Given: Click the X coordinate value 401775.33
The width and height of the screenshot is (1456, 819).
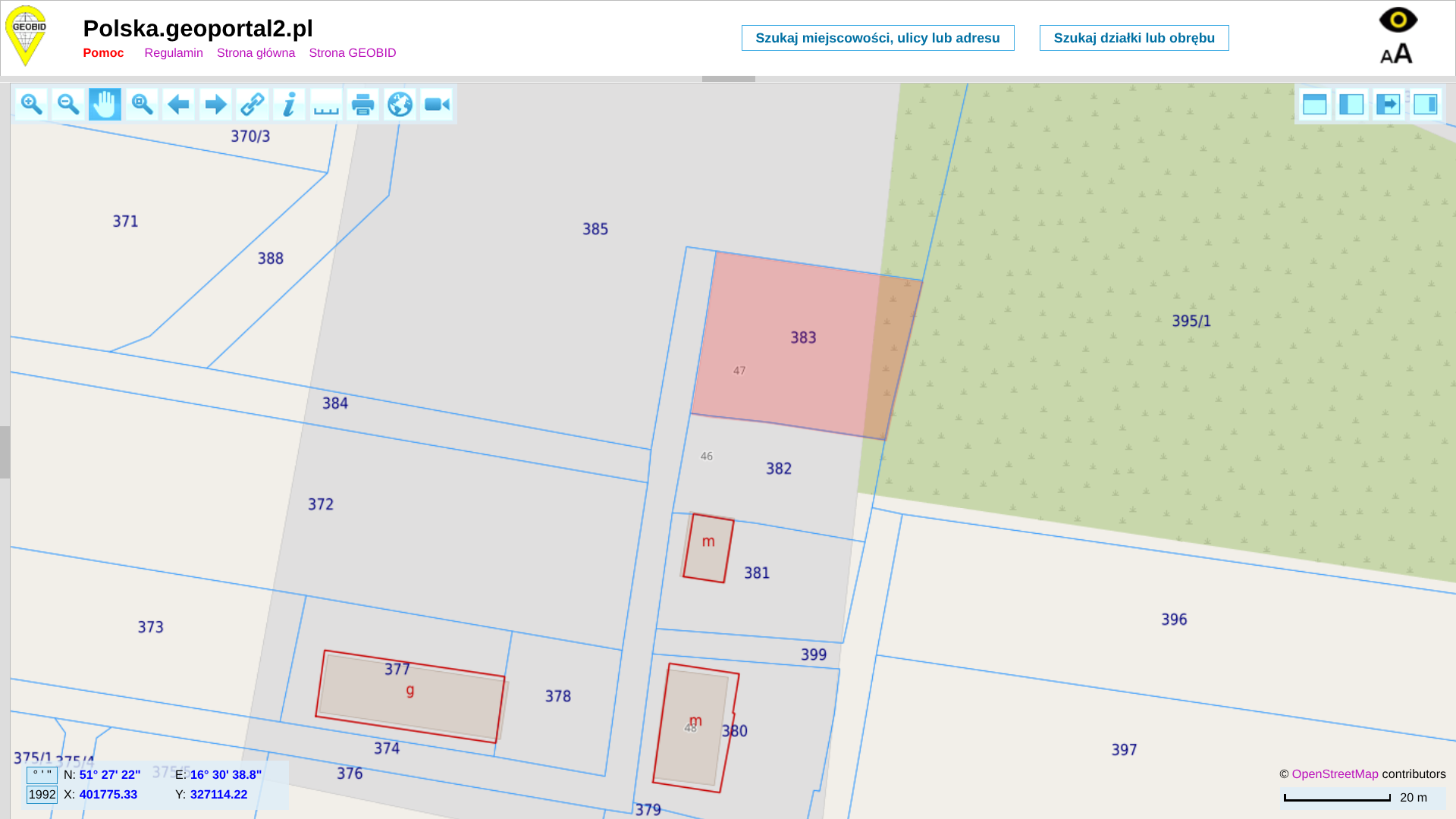Looking at the screenshot, I should coord(108,795).
